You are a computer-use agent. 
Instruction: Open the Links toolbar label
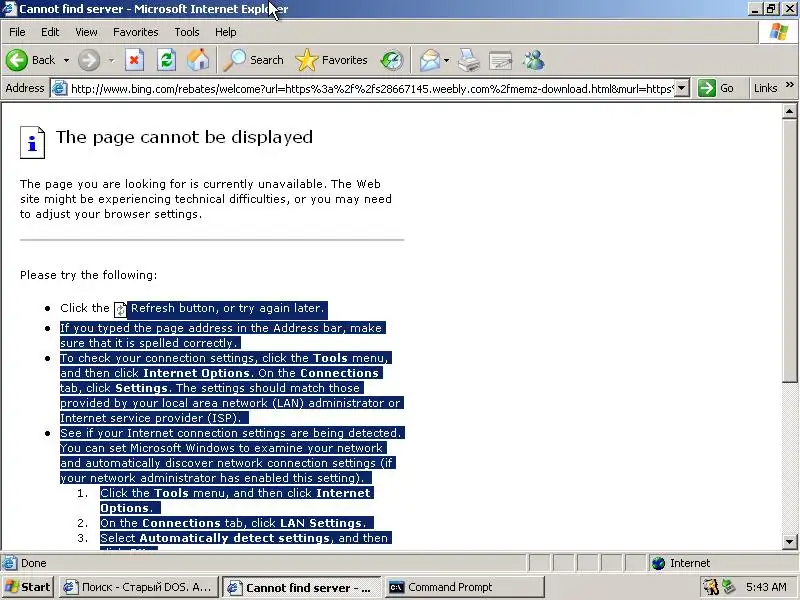pos(765,88)
